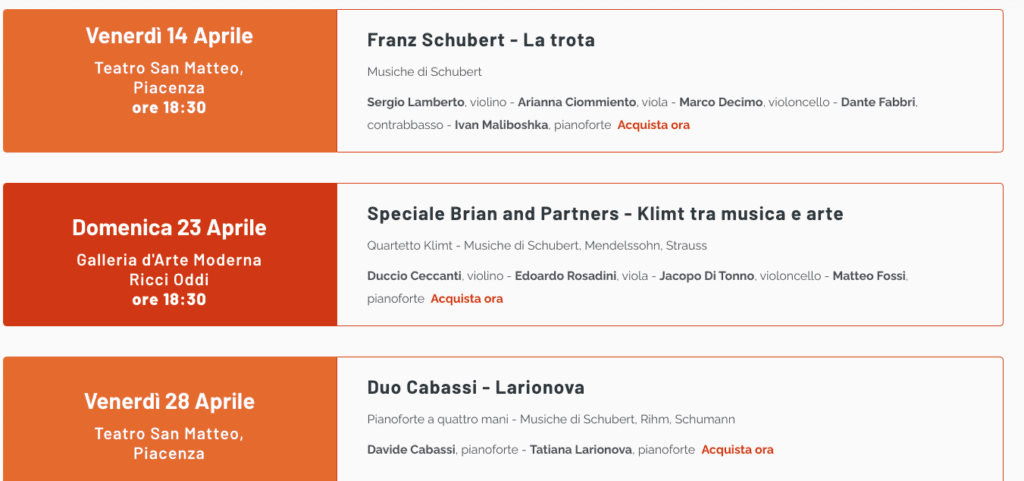Click the Galleria d'Arte Moderna Ricci Oddi venue

coord(169,270)
